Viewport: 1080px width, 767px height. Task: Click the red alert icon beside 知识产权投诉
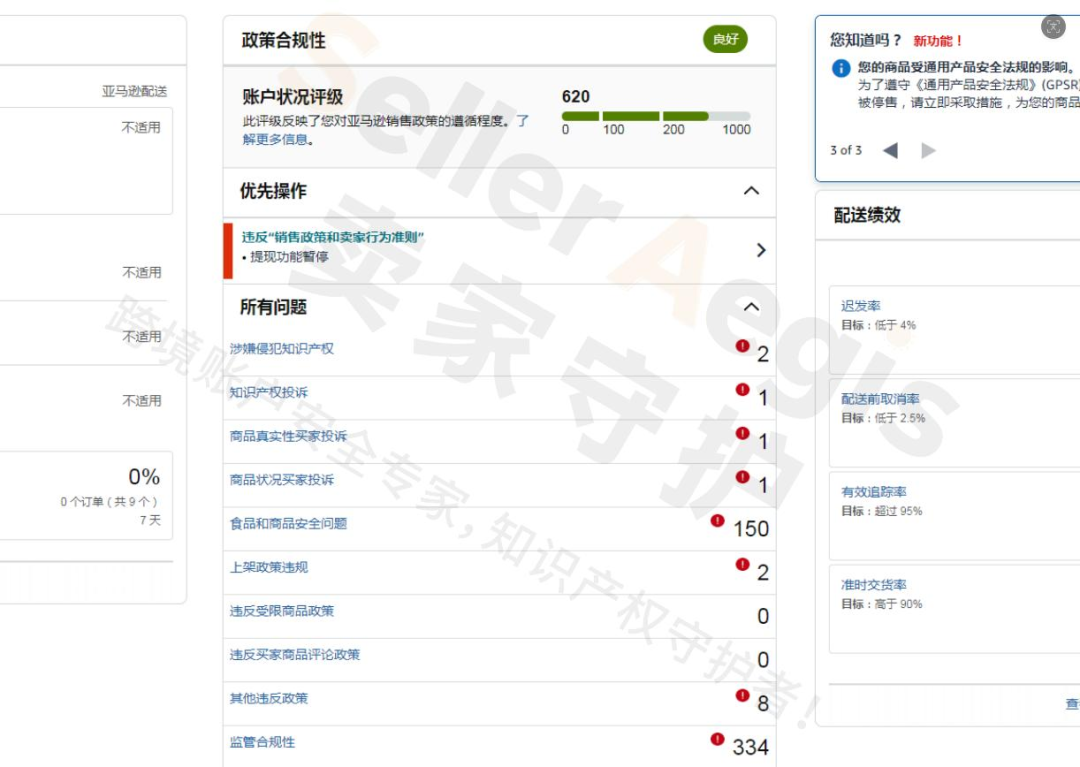coord(742,390)
